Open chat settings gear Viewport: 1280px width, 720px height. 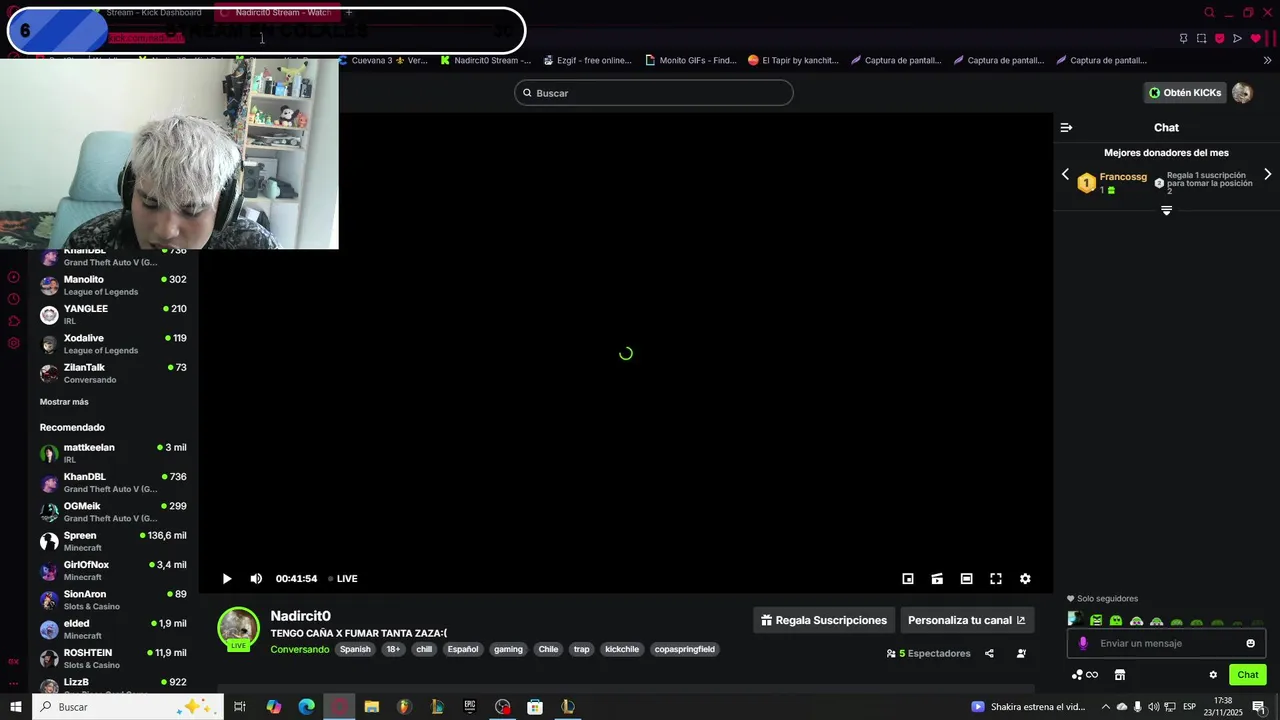[x=1213, y=675]
